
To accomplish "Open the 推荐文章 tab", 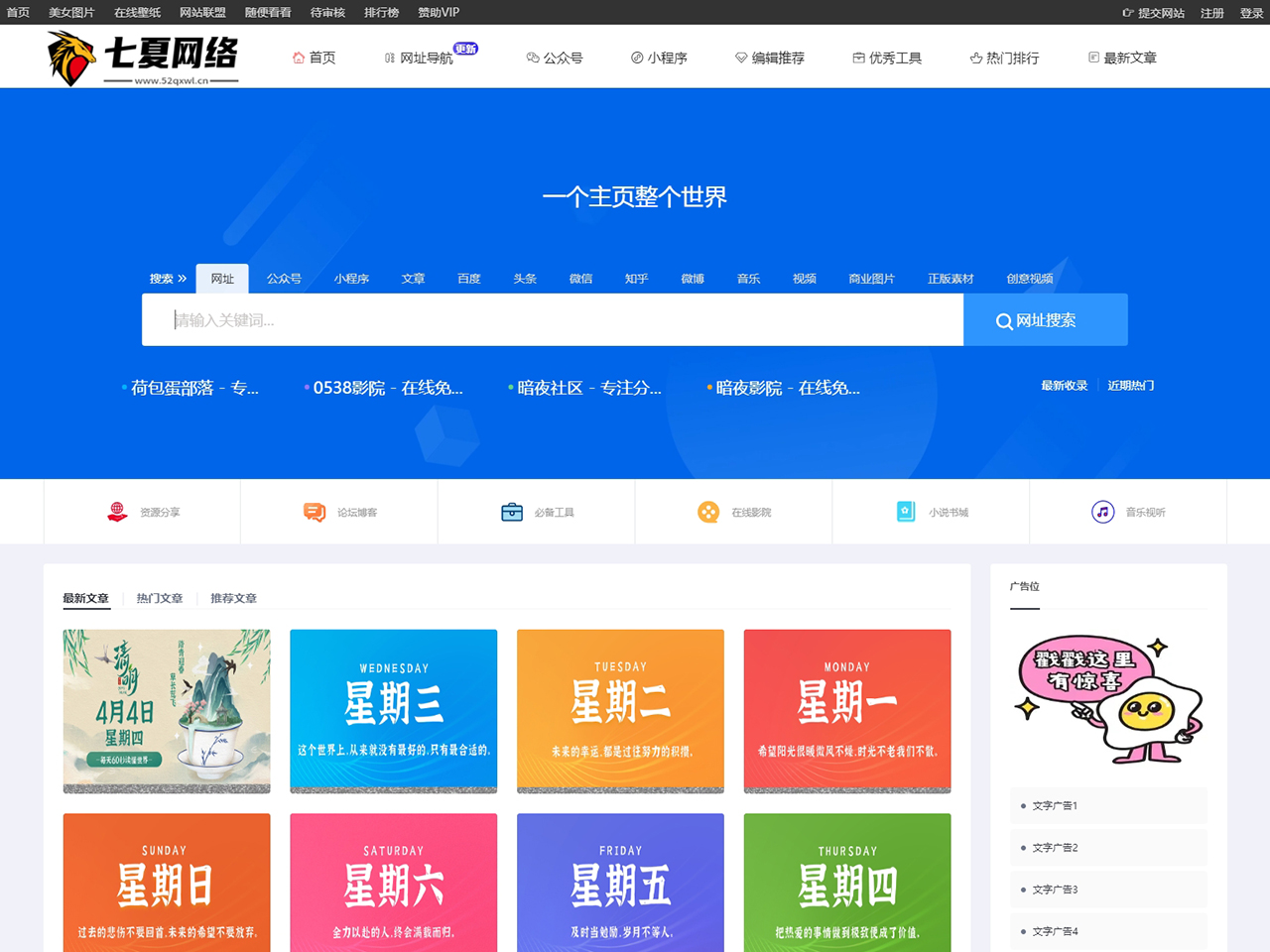I will 233,598.
